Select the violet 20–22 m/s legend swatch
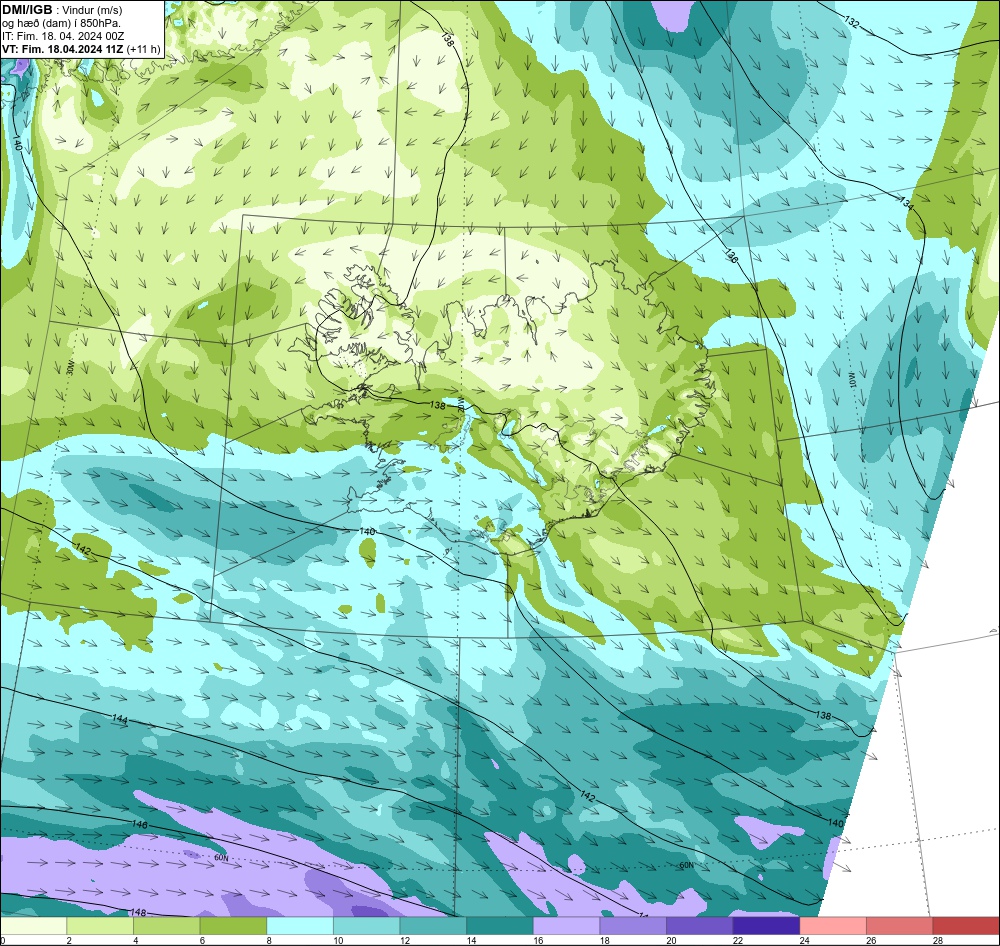1000x946 pixels. pyautogui.click(x=700, y=926)
